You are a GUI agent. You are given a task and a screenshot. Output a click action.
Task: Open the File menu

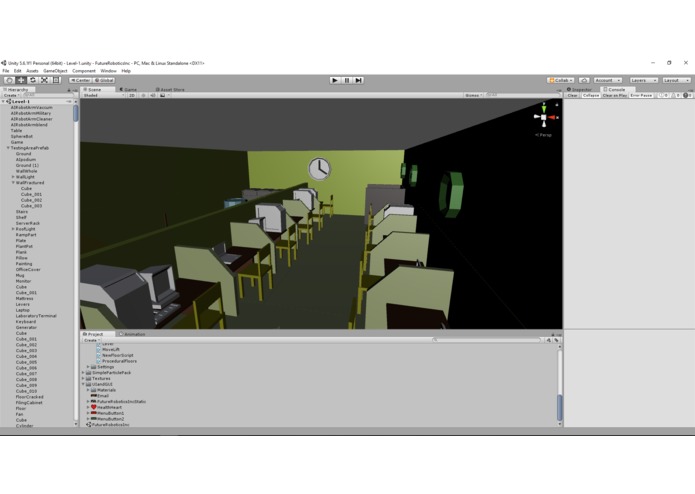6,71
